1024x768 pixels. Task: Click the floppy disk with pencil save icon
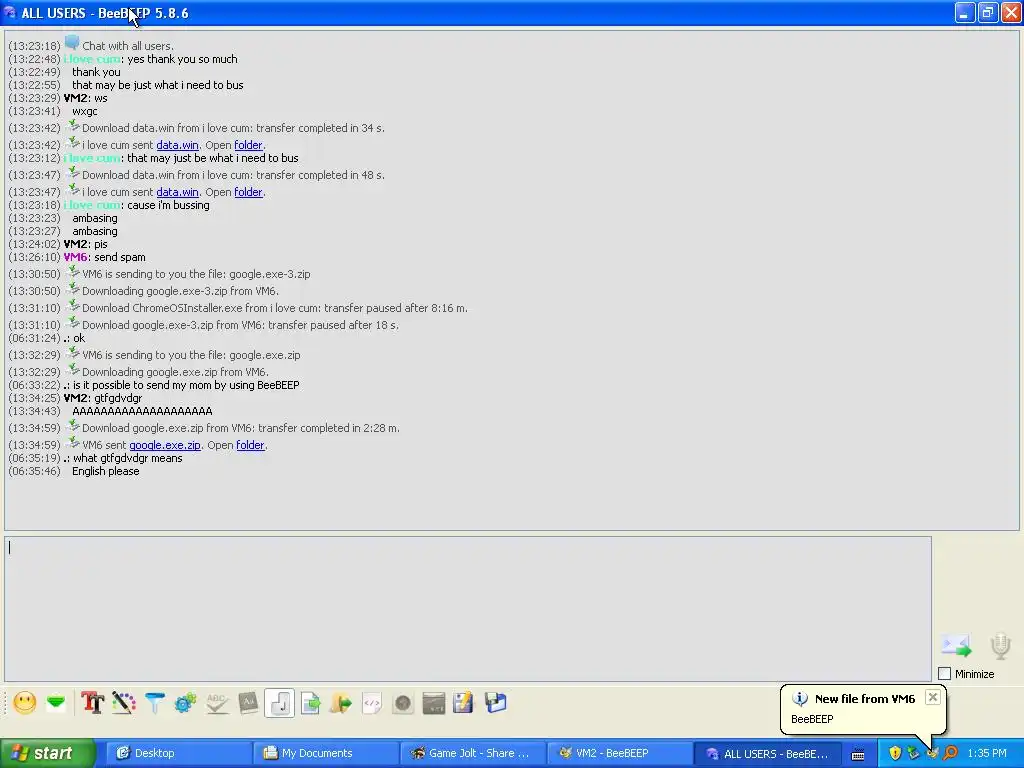click(463, 703)
